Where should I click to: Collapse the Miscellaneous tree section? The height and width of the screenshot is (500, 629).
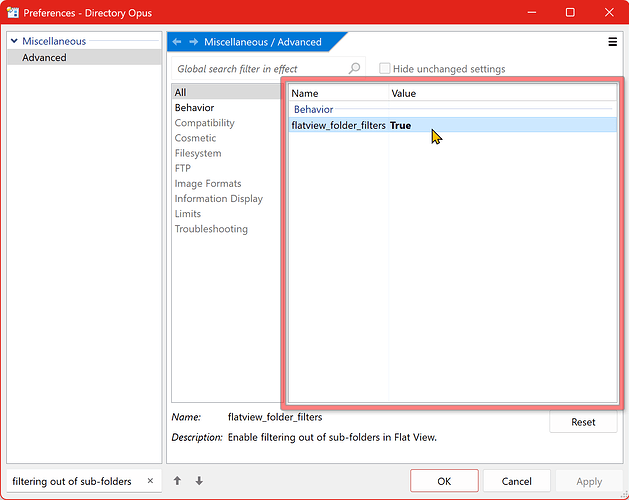14,41
